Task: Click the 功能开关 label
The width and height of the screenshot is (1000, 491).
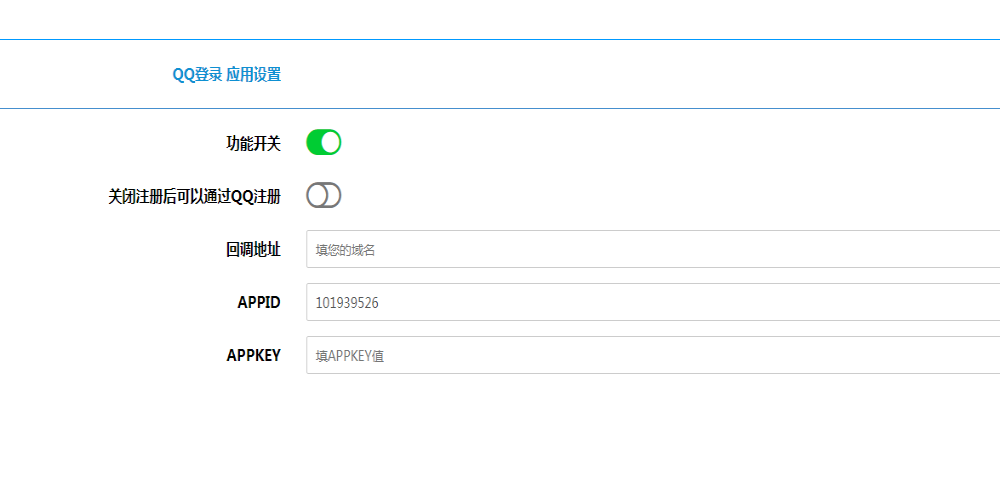Action: click(x=253, y=143)
